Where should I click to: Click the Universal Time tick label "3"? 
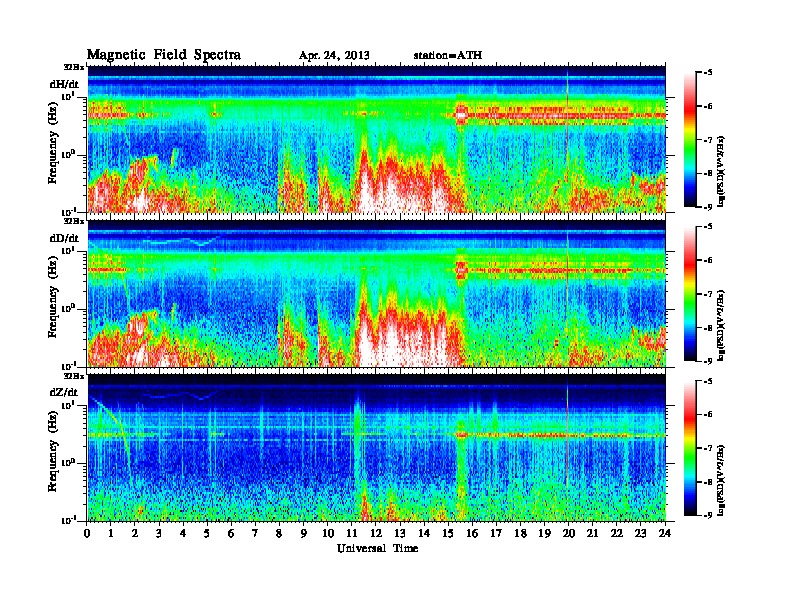[159, 533]
